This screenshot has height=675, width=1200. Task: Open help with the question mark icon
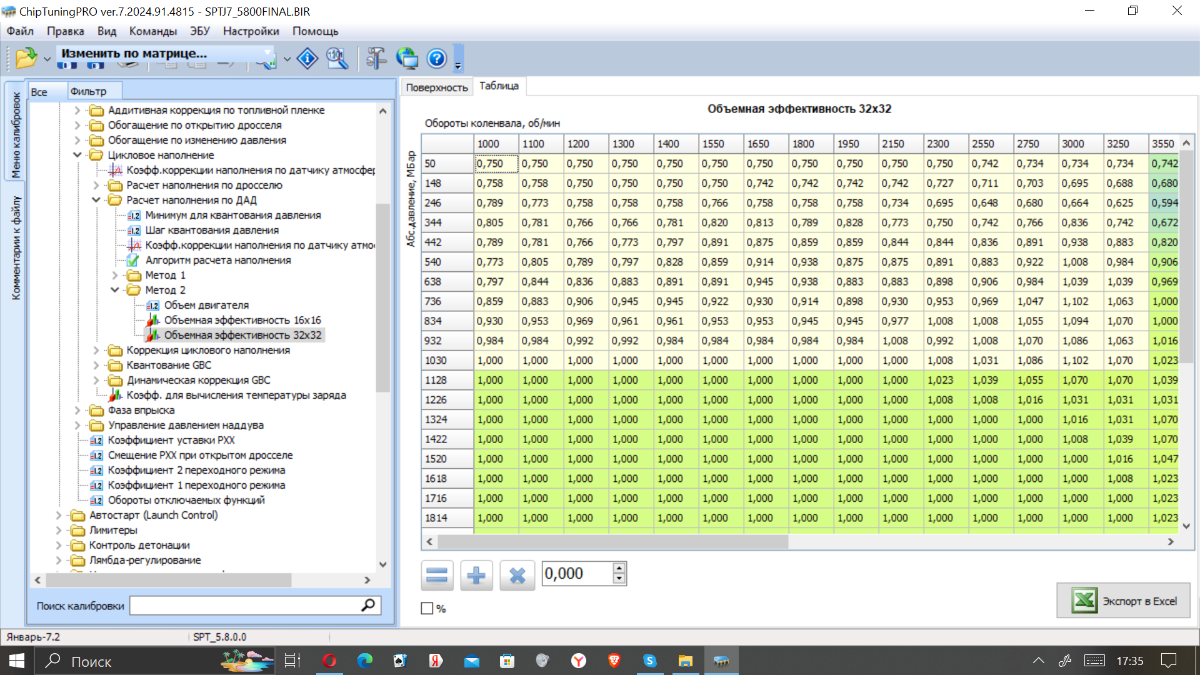point(436,58)
